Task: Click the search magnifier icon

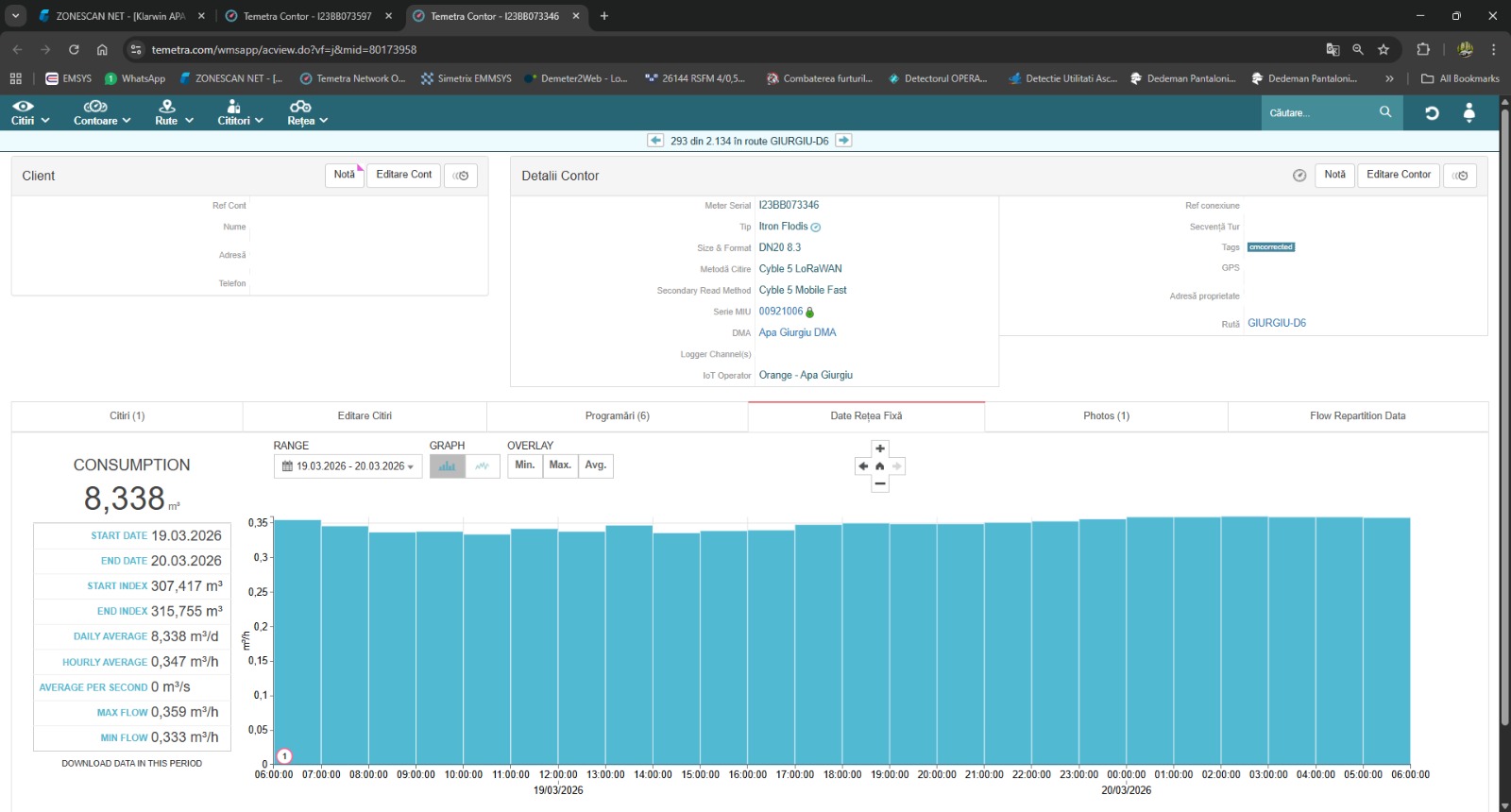Action: click(1385, 112)
